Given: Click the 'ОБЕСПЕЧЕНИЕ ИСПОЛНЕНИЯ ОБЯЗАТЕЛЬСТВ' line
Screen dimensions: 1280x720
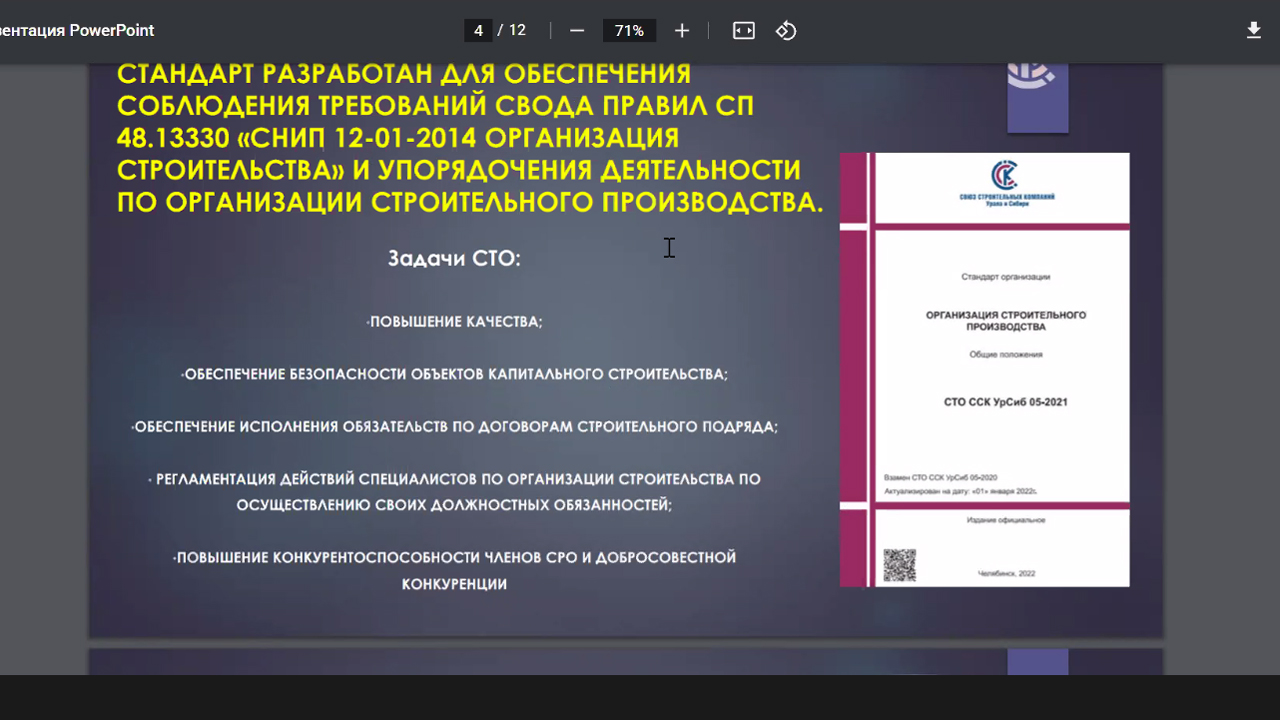Looking at the screenshot, I should coord(455,427).
